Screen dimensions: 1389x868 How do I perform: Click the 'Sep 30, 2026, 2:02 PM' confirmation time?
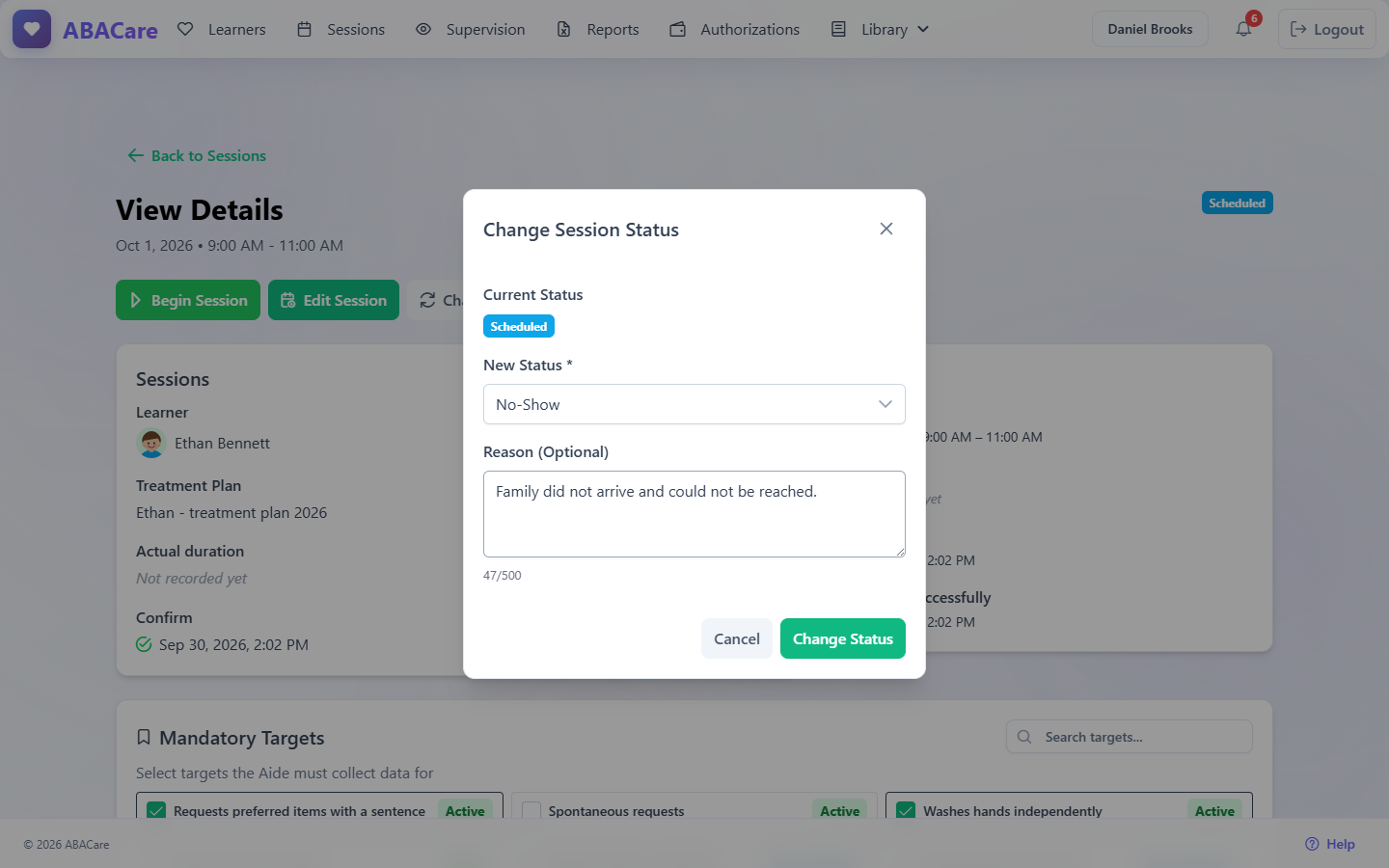(x=233, y=644)
